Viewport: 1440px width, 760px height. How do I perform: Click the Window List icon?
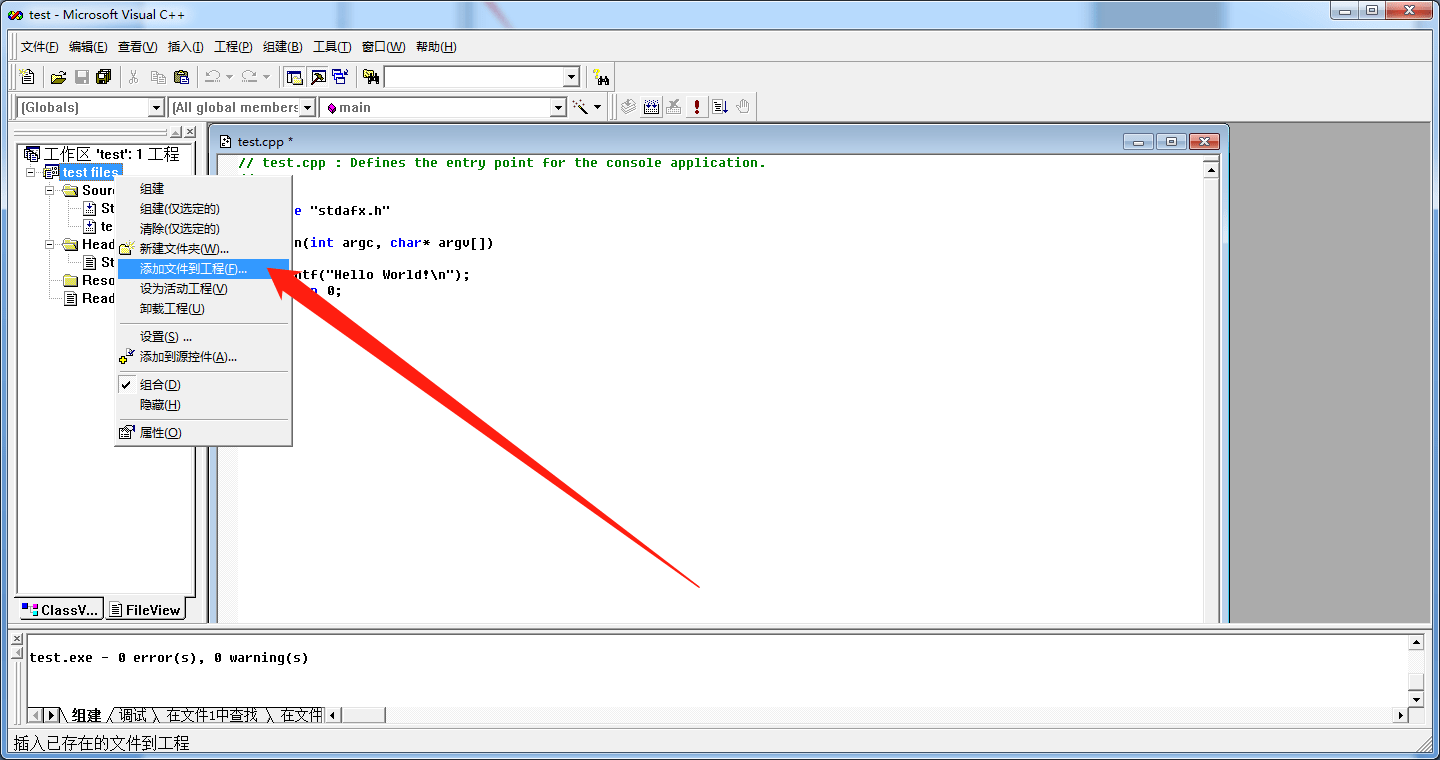pos(340,77)
